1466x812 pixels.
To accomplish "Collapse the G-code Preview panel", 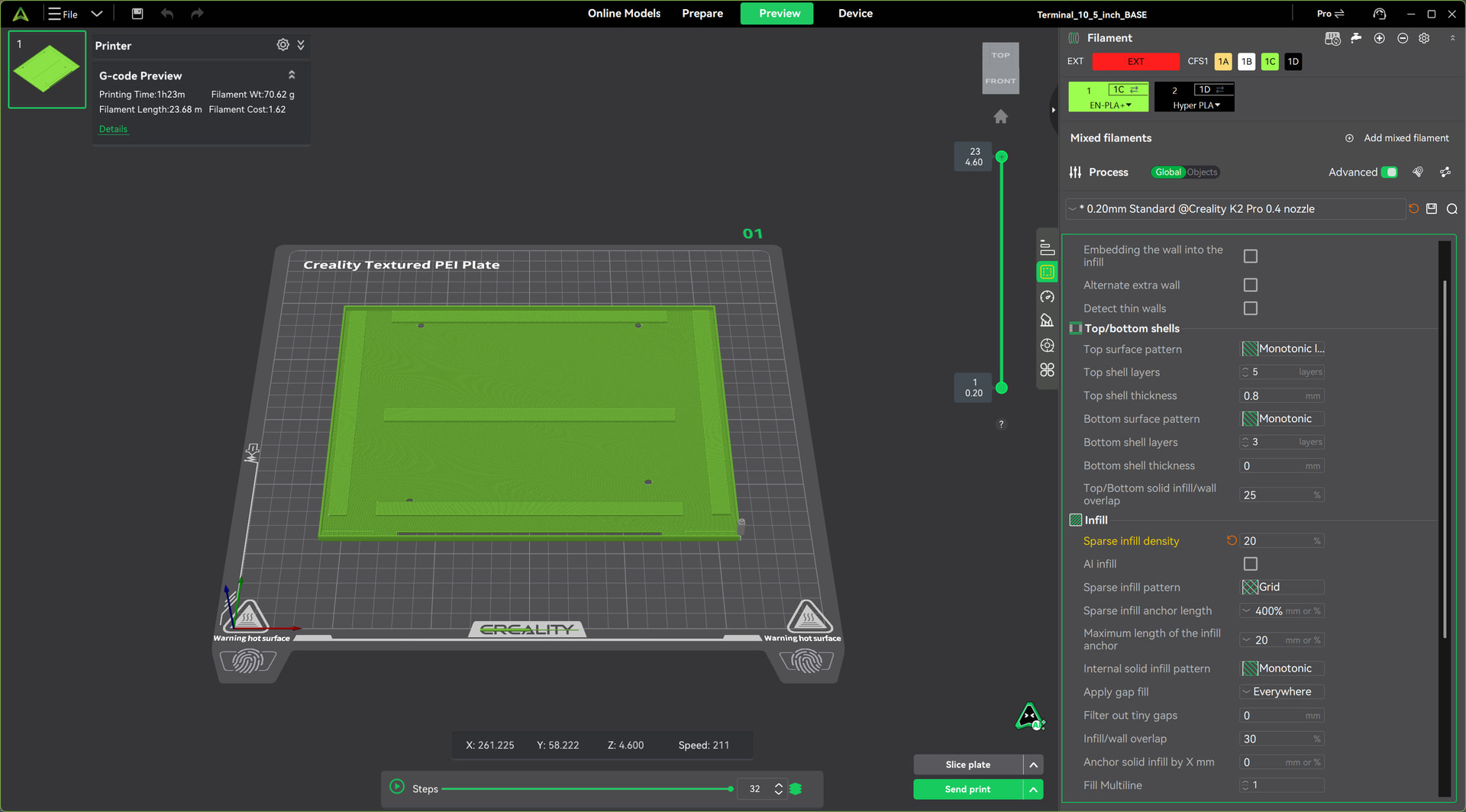I will (292, 75).
